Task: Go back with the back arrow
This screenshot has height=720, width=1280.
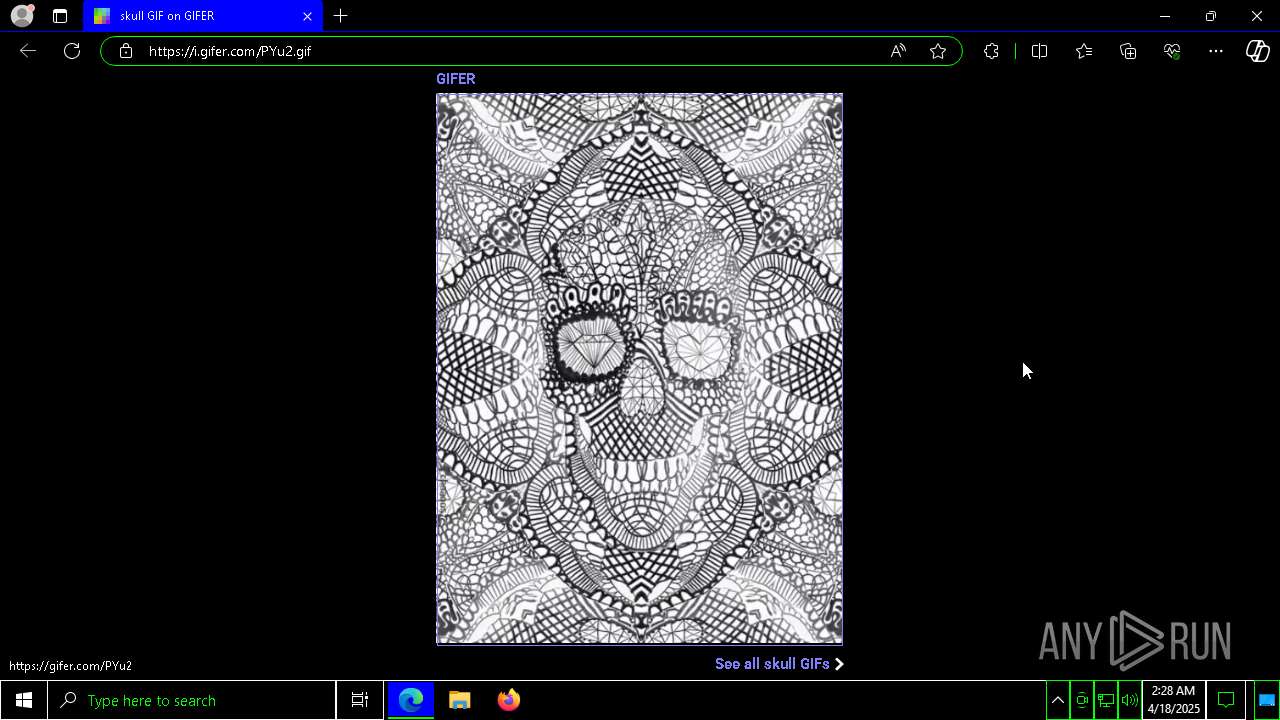Action: pyautogui.click(x=28, y=51)
